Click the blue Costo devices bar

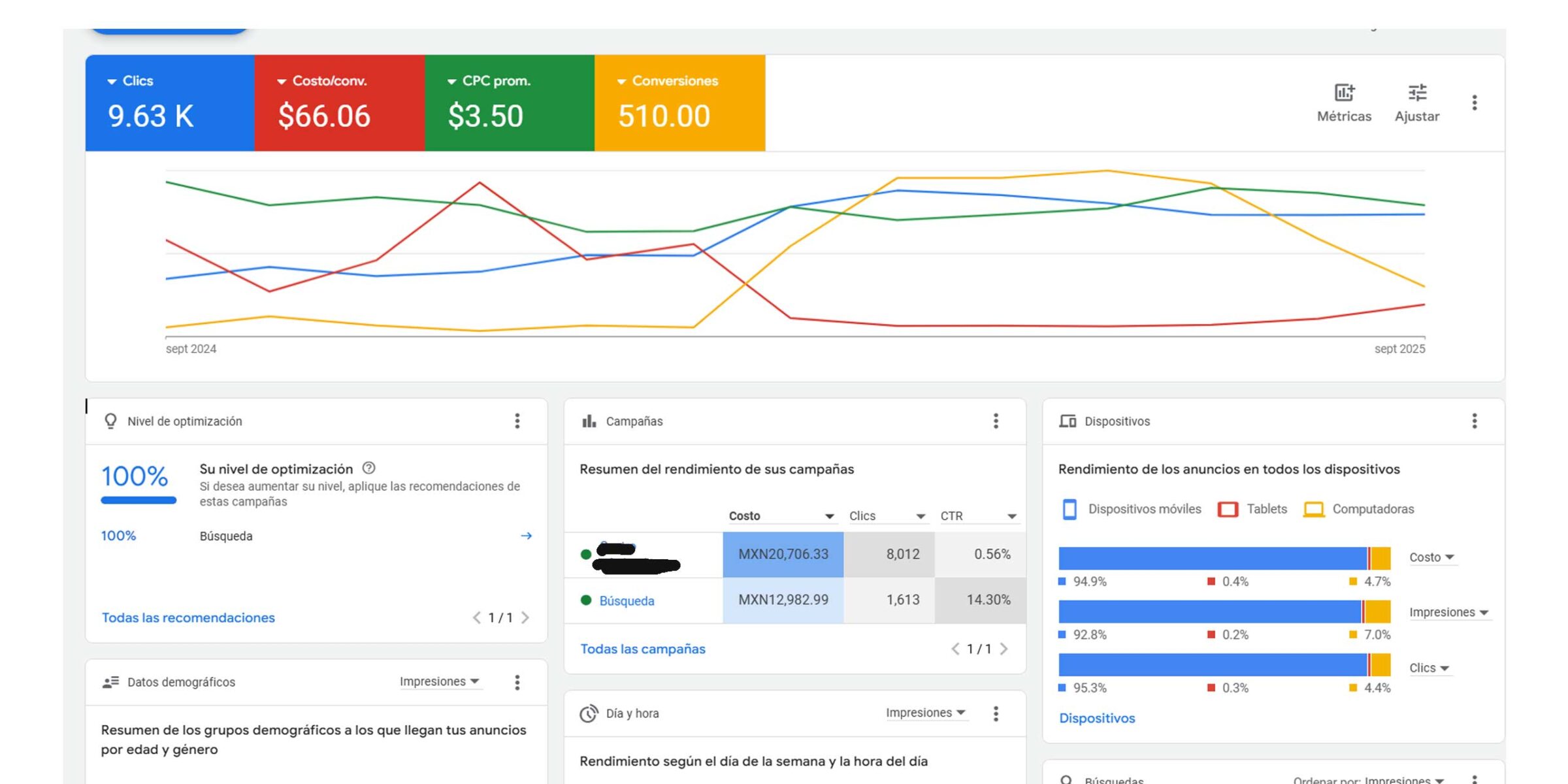point(1212,559)
